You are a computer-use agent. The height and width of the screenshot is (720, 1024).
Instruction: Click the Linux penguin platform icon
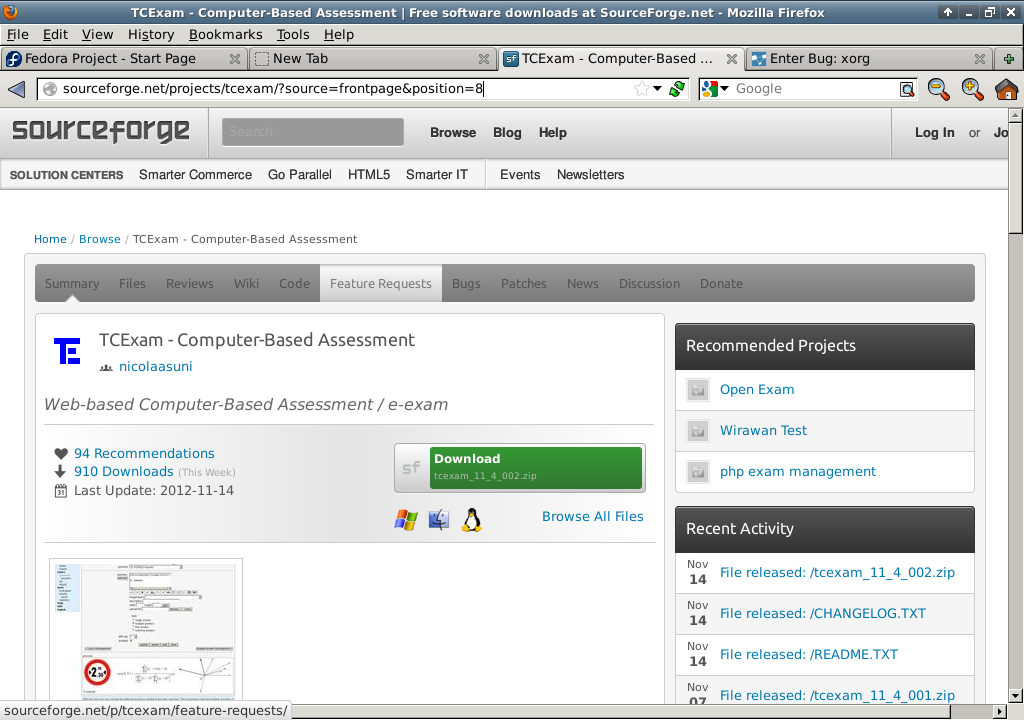(x=471, y=519)
